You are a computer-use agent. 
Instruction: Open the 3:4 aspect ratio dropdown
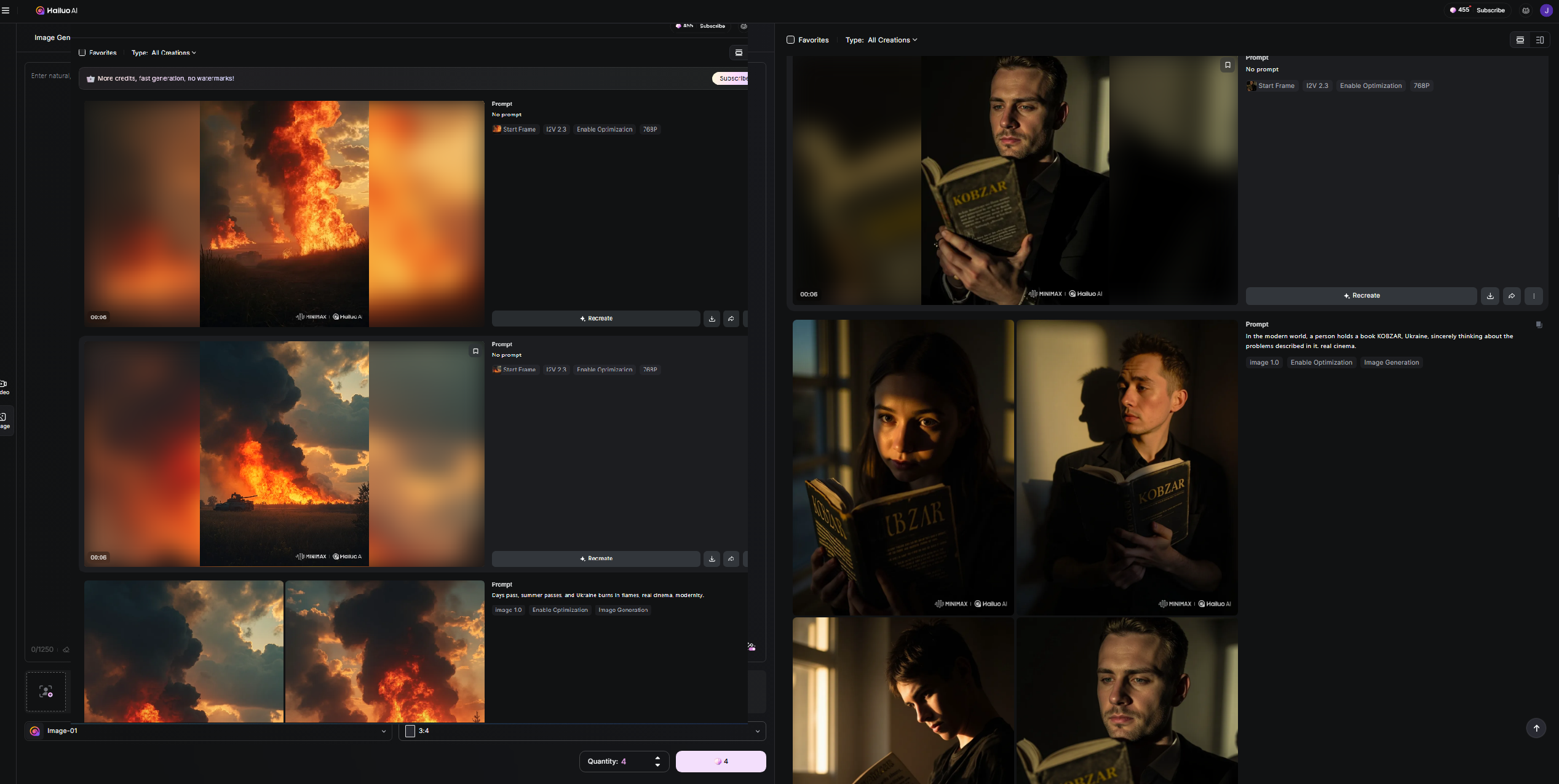[582, 731]
